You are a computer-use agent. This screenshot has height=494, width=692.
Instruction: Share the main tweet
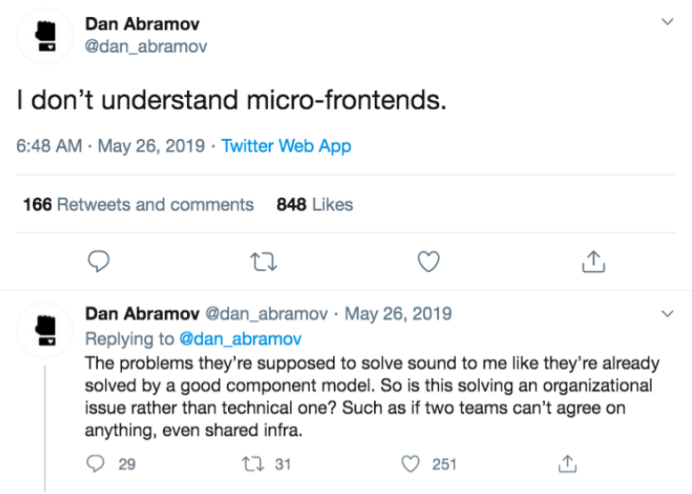593,261
